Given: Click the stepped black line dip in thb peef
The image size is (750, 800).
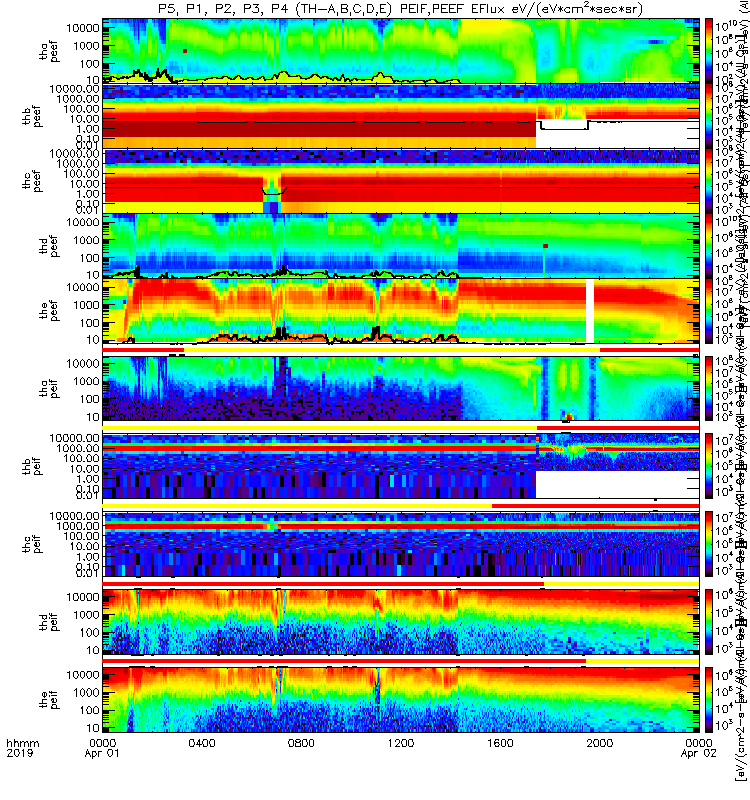Looking at the screenshot, I should click(x=564, y=126).
